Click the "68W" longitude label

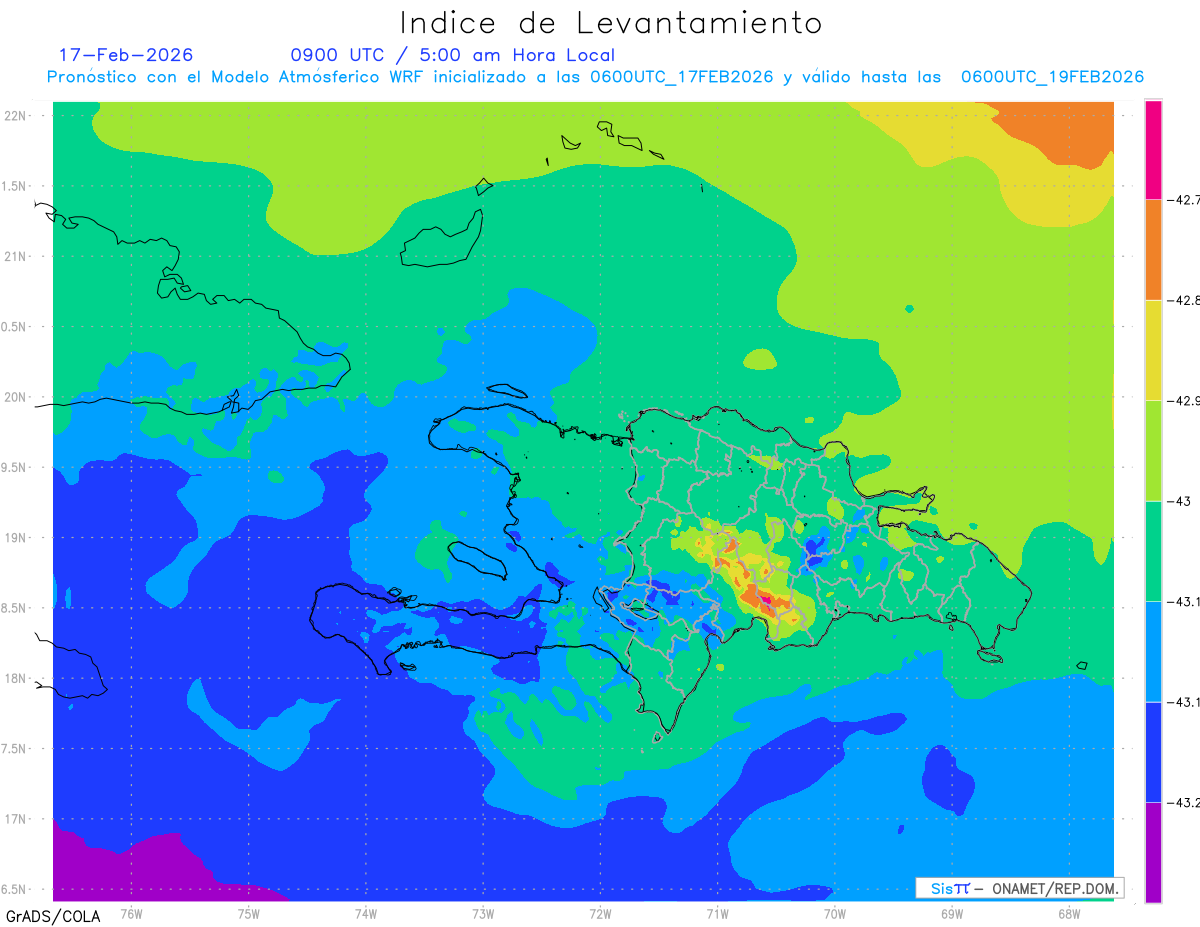tap(1069, 913)
